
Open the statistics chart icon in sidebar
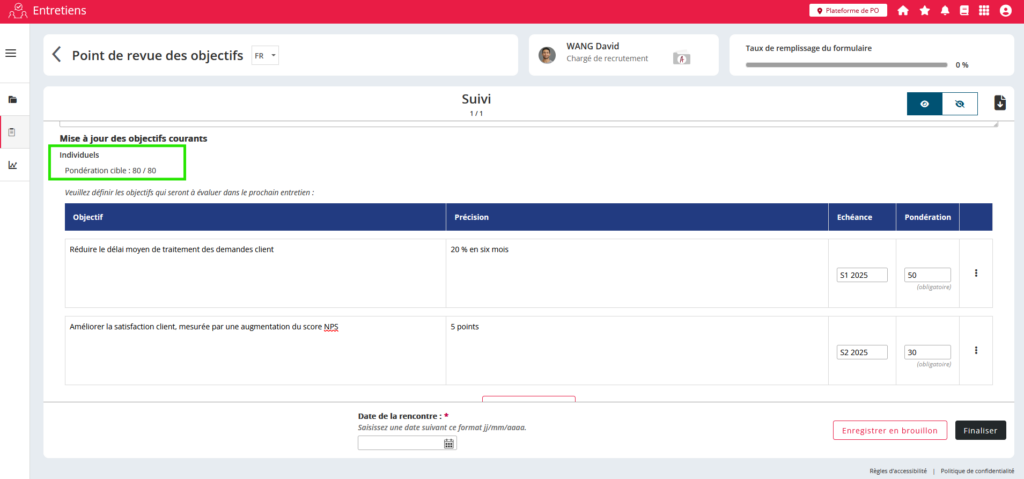click(13, 165)
